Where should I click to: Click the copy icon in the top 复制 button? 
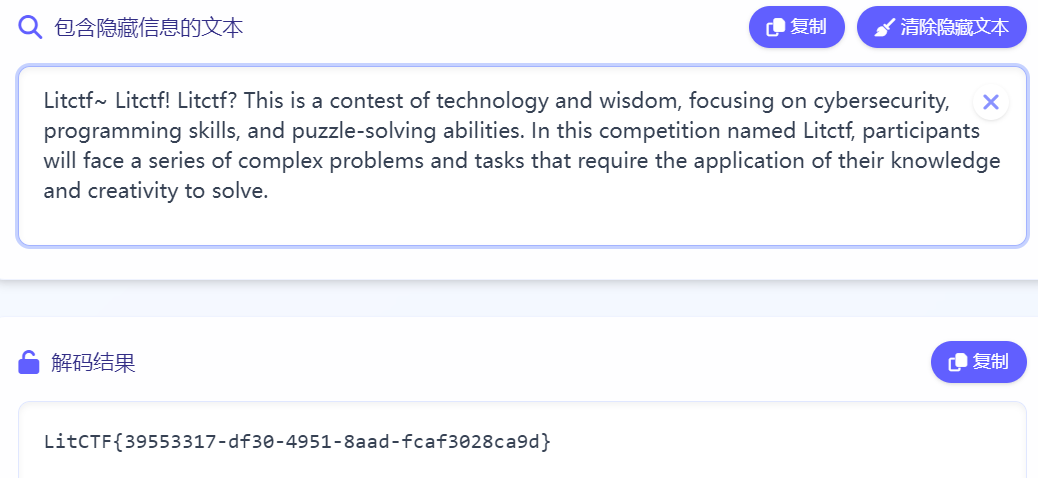(775, 28)
